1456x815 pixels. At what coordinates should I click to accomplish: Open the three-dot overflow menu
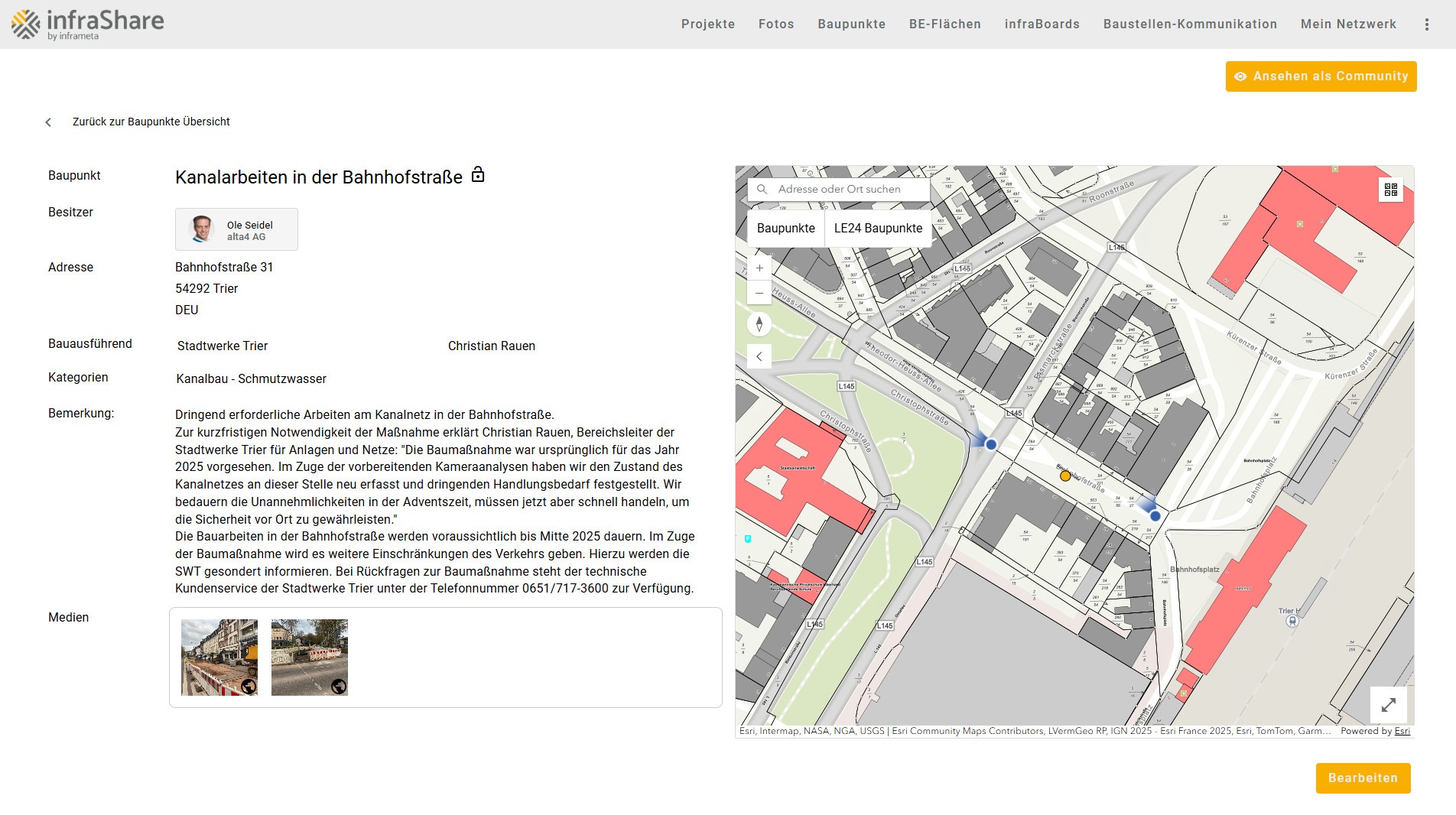(x=1426, y=24)
